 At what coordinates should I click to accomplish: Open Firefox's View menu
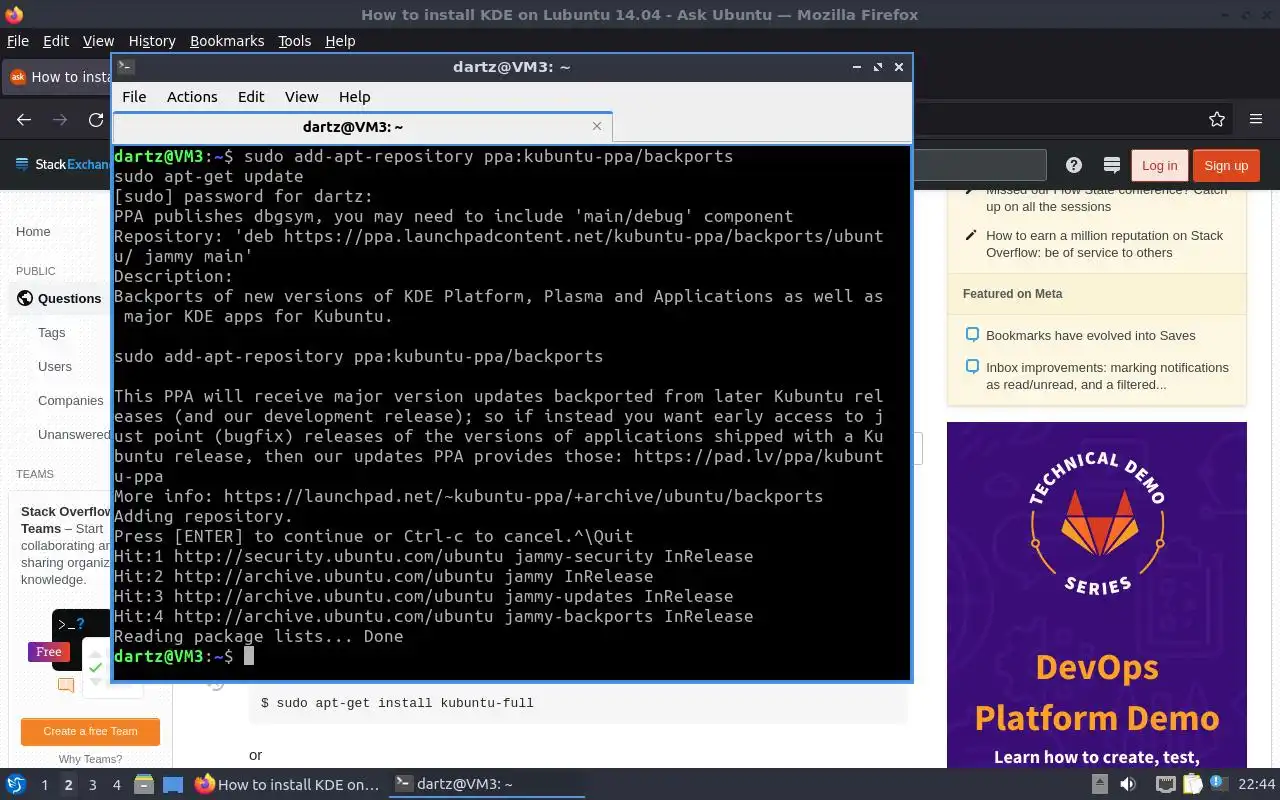point(98,41)
